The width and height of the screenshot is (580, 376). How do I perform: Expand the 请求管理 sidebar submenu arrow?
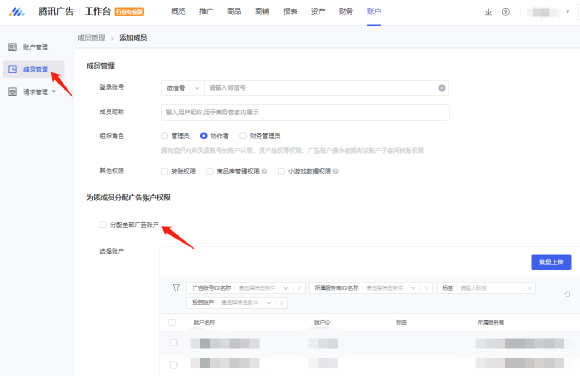(x=54, y=91)
